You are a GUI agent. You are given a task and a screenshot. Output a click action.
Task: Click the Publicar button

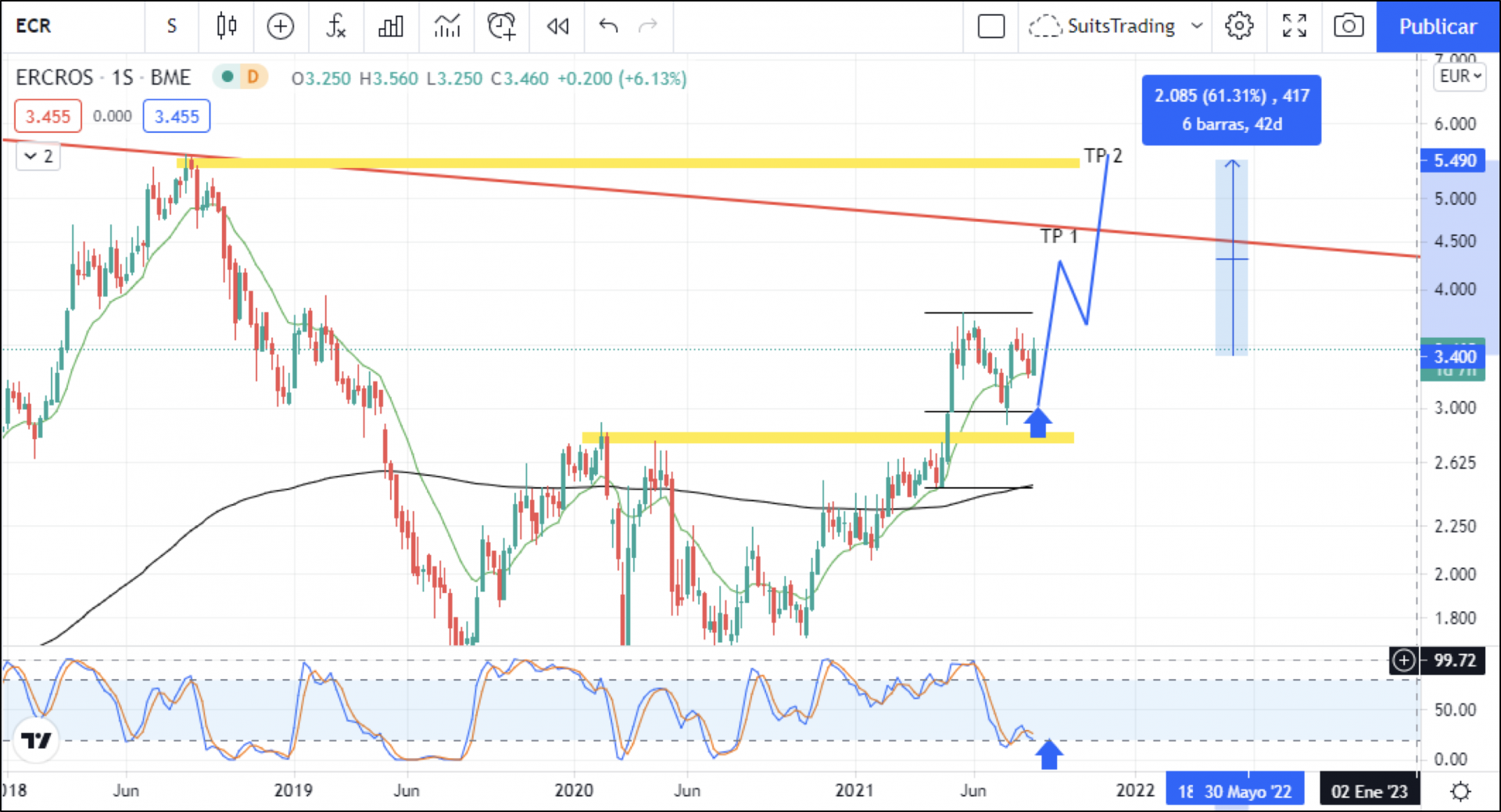(1437, 27)
